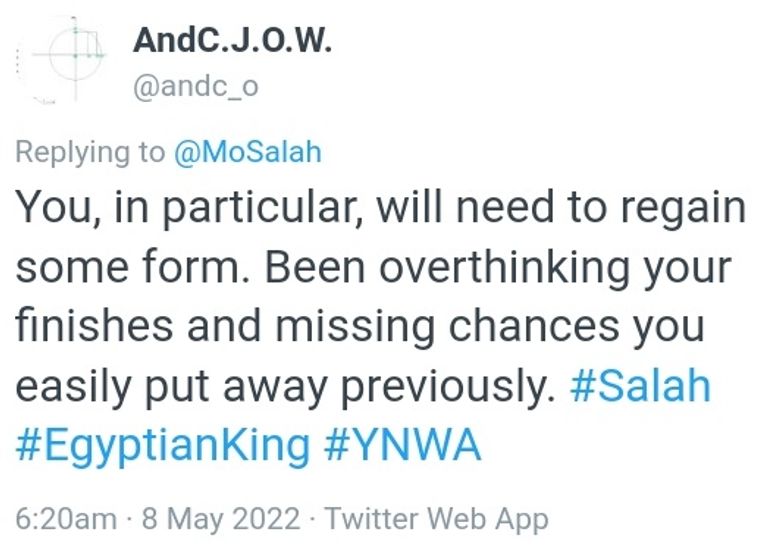
Task: Click the 8 May 2022 date
Action: [x=220, y=519]
